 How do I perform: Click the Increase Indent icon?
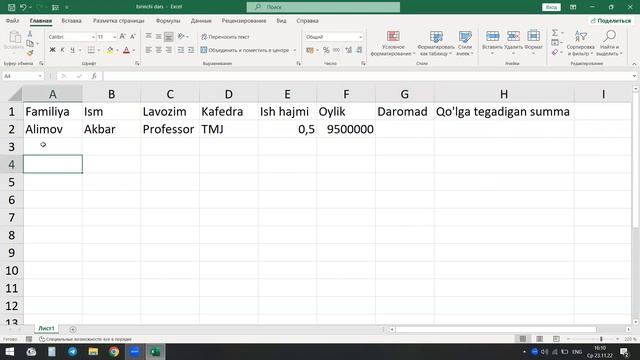[x=190, y=50]
